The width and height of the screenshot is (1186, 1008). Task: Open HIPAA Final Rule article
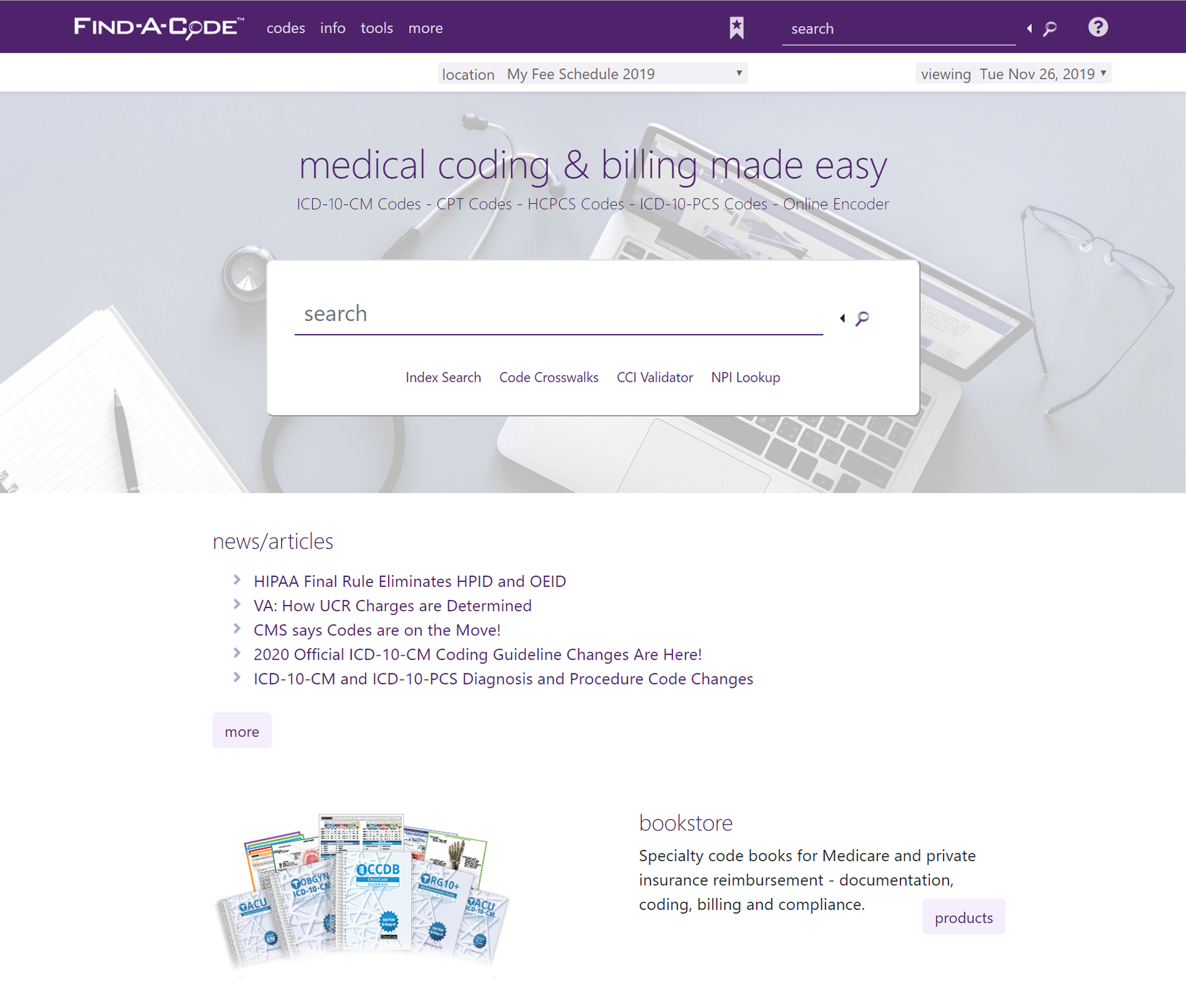coord(410,581)
